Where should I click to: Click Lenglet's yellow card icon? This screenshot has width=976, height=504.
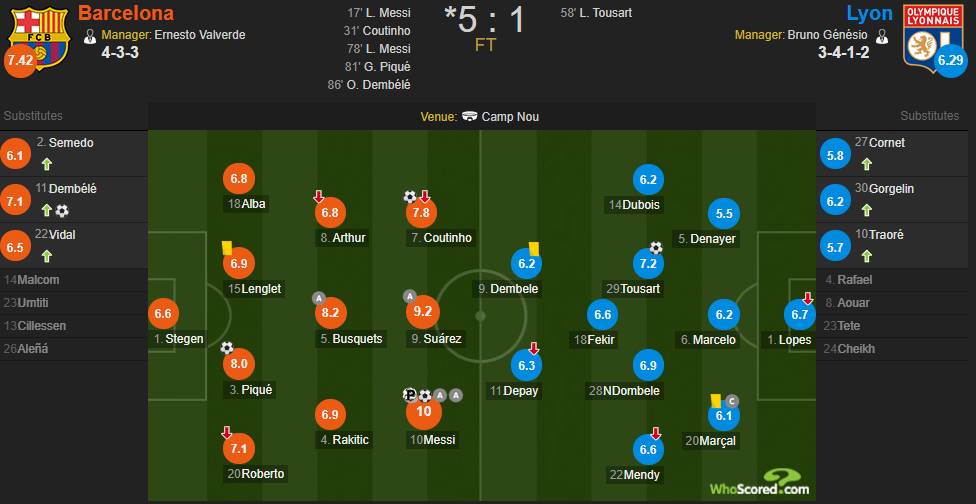(227, 244)
